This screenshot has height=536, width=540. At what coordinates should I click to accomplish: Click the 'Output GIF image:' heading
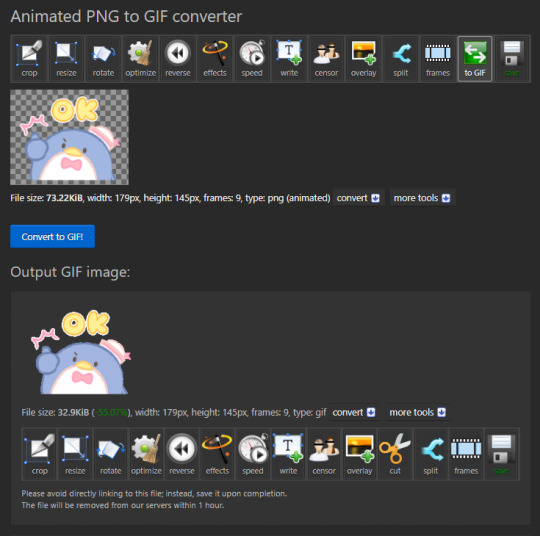pyautogui.click(x=70, y=272)
